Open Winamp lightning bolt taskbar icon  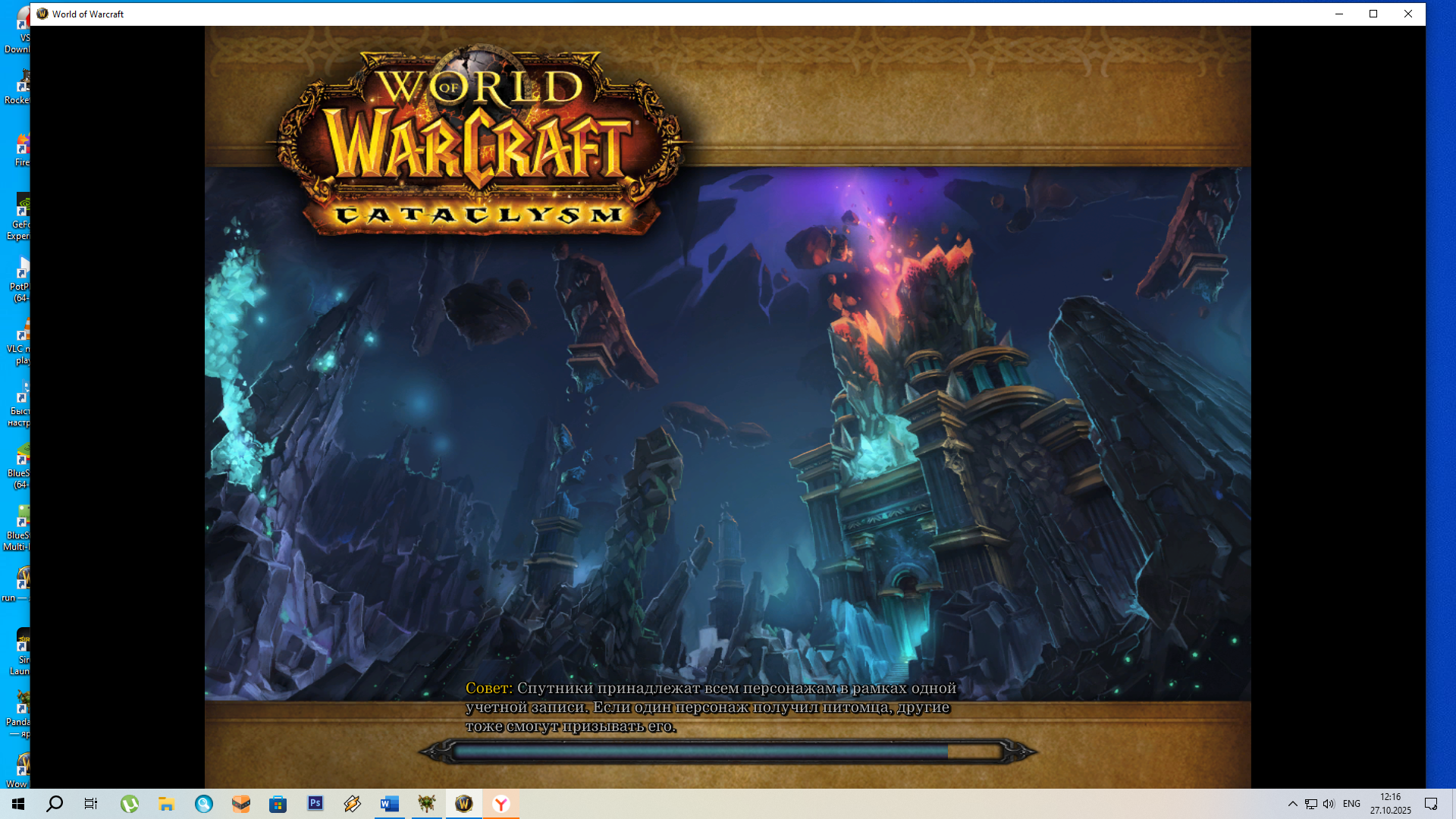353,804
